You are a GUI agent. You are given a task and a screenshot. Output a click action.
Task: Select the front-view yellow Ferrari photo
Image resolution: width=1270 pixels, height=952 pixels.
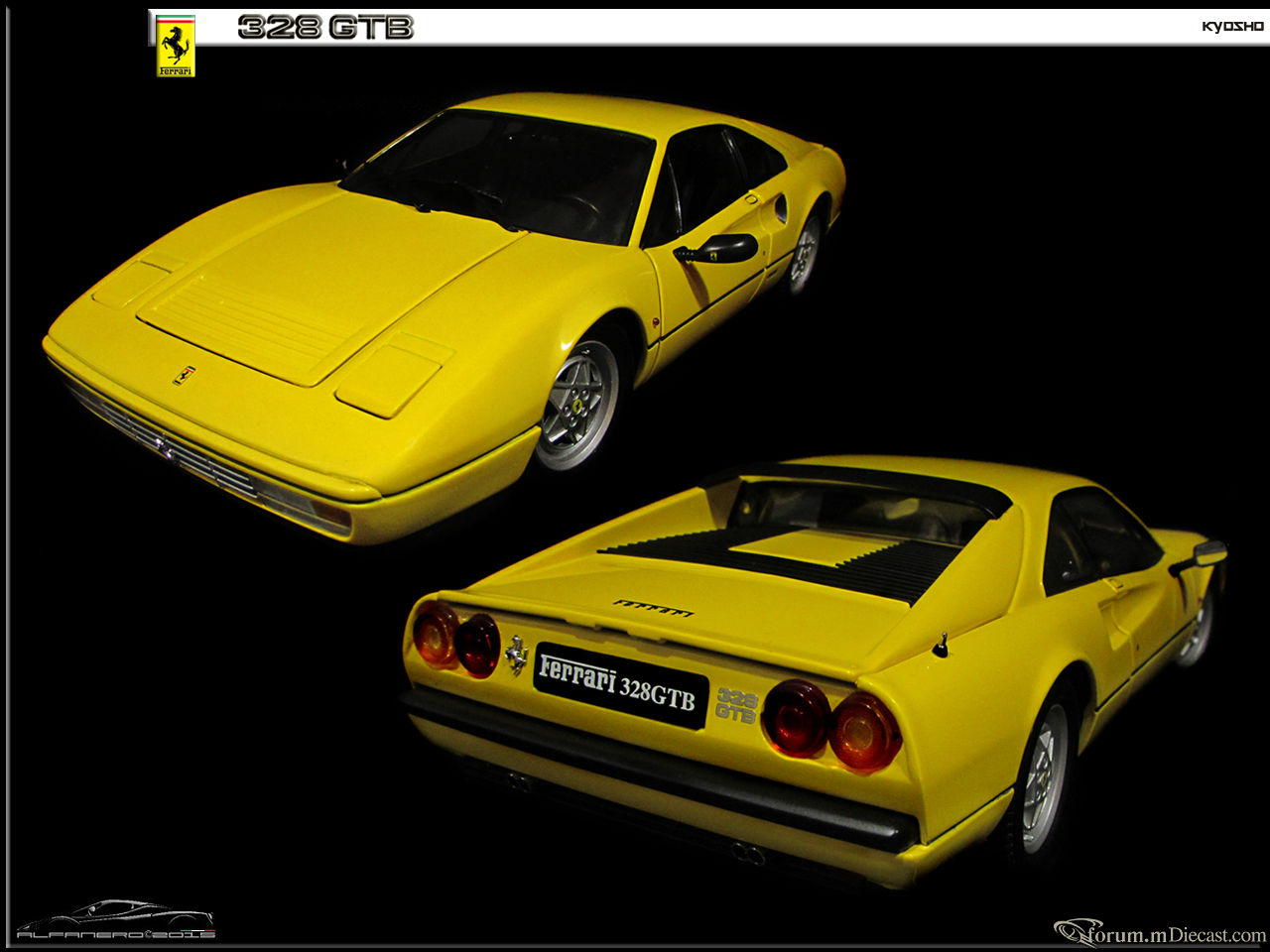click(444, 317)
